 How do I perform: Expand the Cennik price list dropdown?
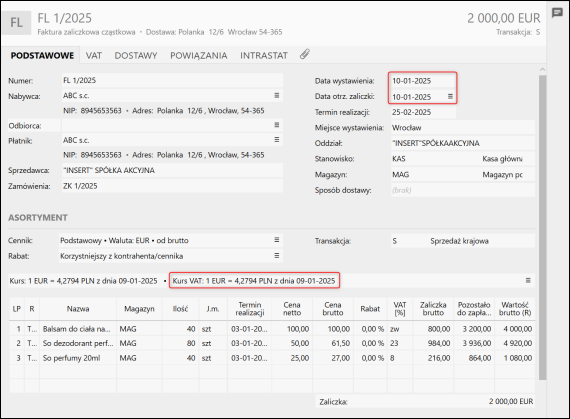pyautogui.click(x=277, y=240)
